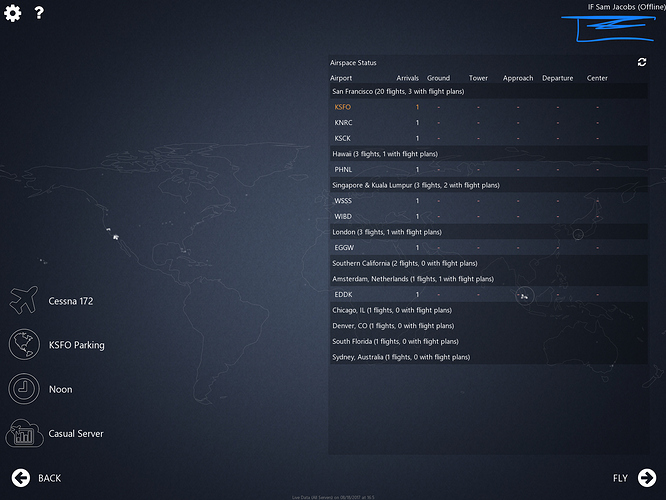Click the globe icon for location selection
This screenshot has height=500, width=666.
(24, 345)
